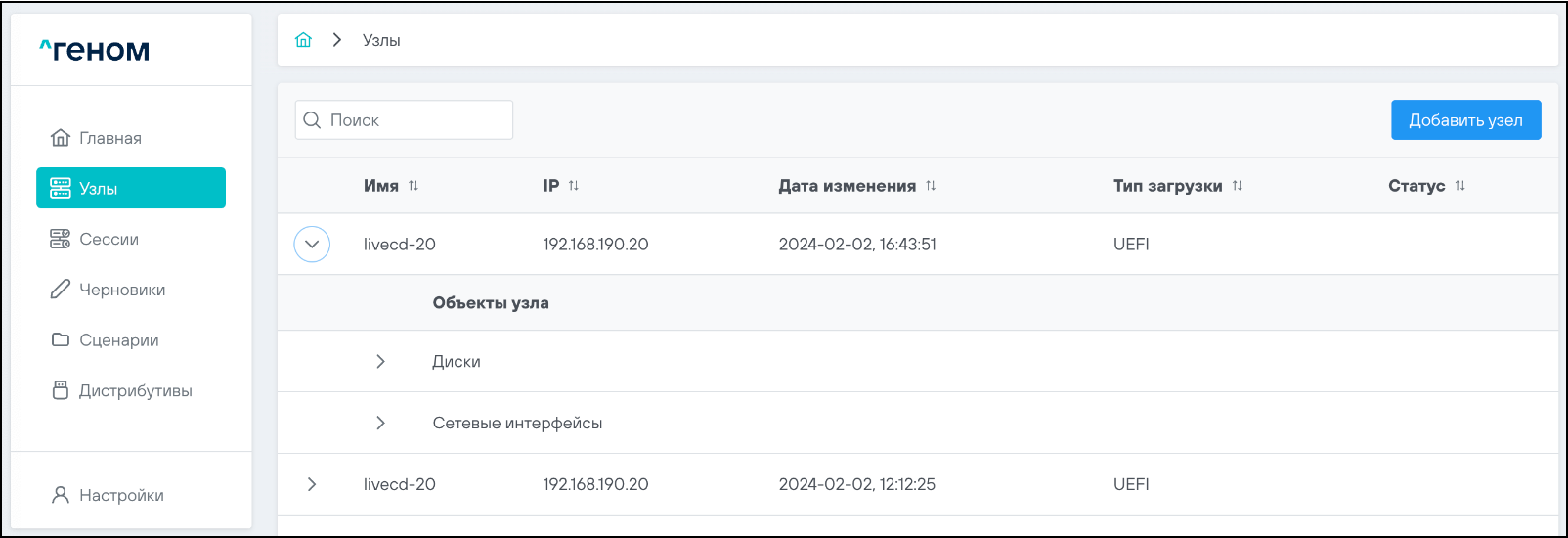Sort by Тип загрузки sort icon
This screenshot has width=1568, height=538.
point(1238,186)
